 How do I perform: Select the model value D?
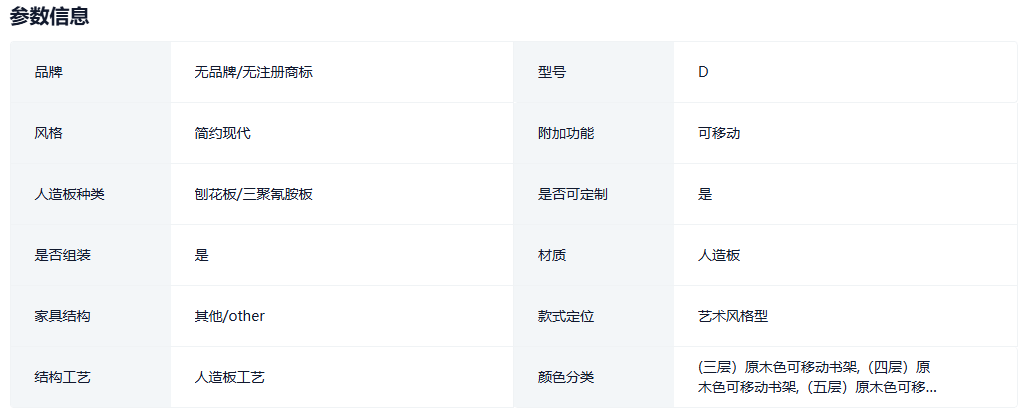click(703, 72)
